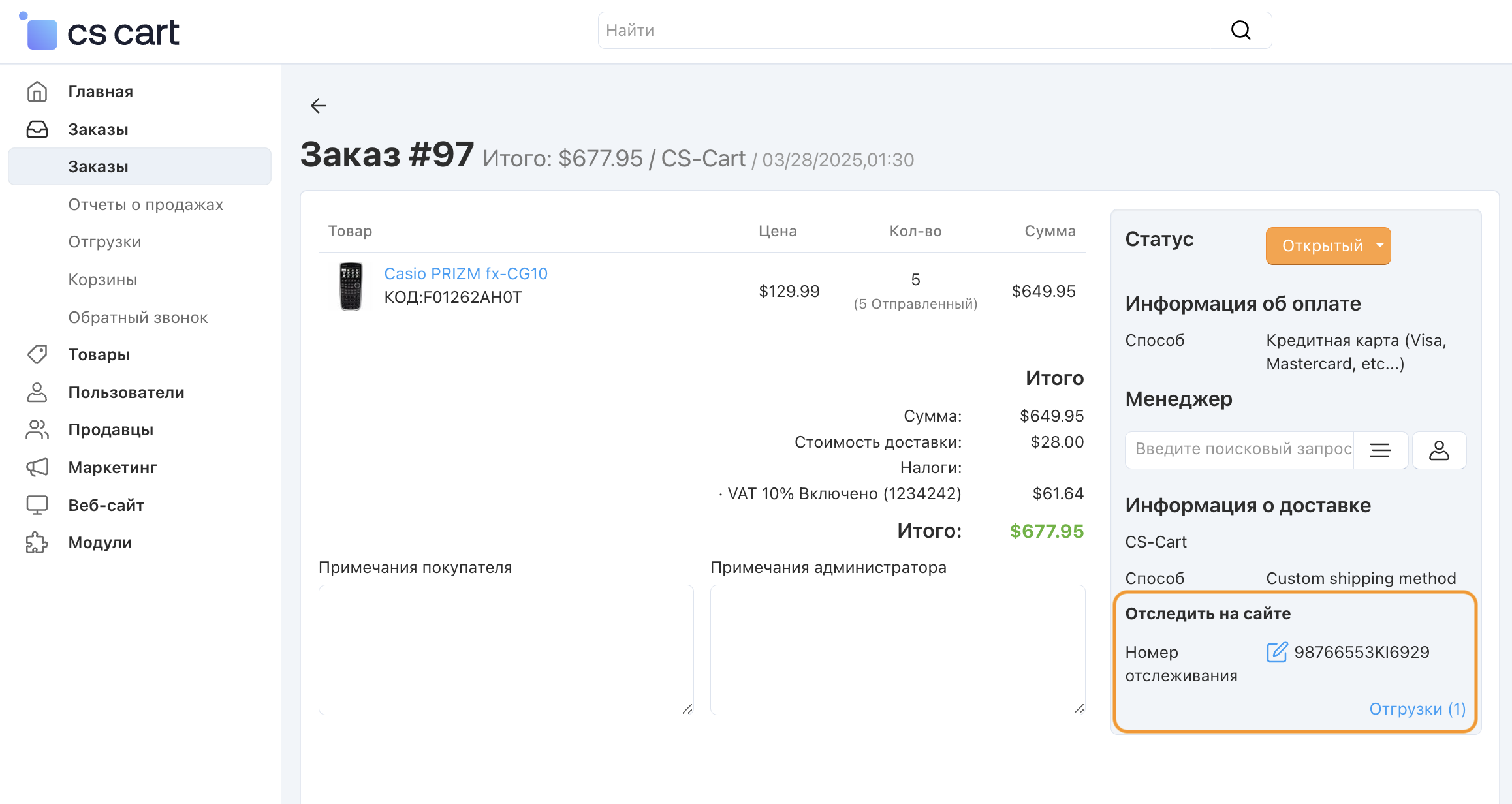Image resolution: width=1512 pixels, height=804 pixels.
Task: Click the manager list icon
Action: coord(1380,450)
